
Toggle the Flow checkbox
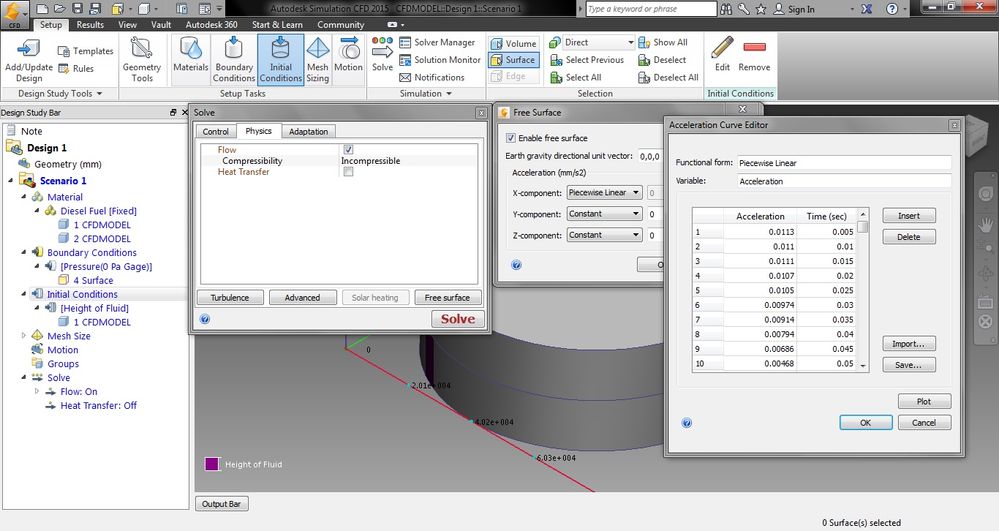348,150
